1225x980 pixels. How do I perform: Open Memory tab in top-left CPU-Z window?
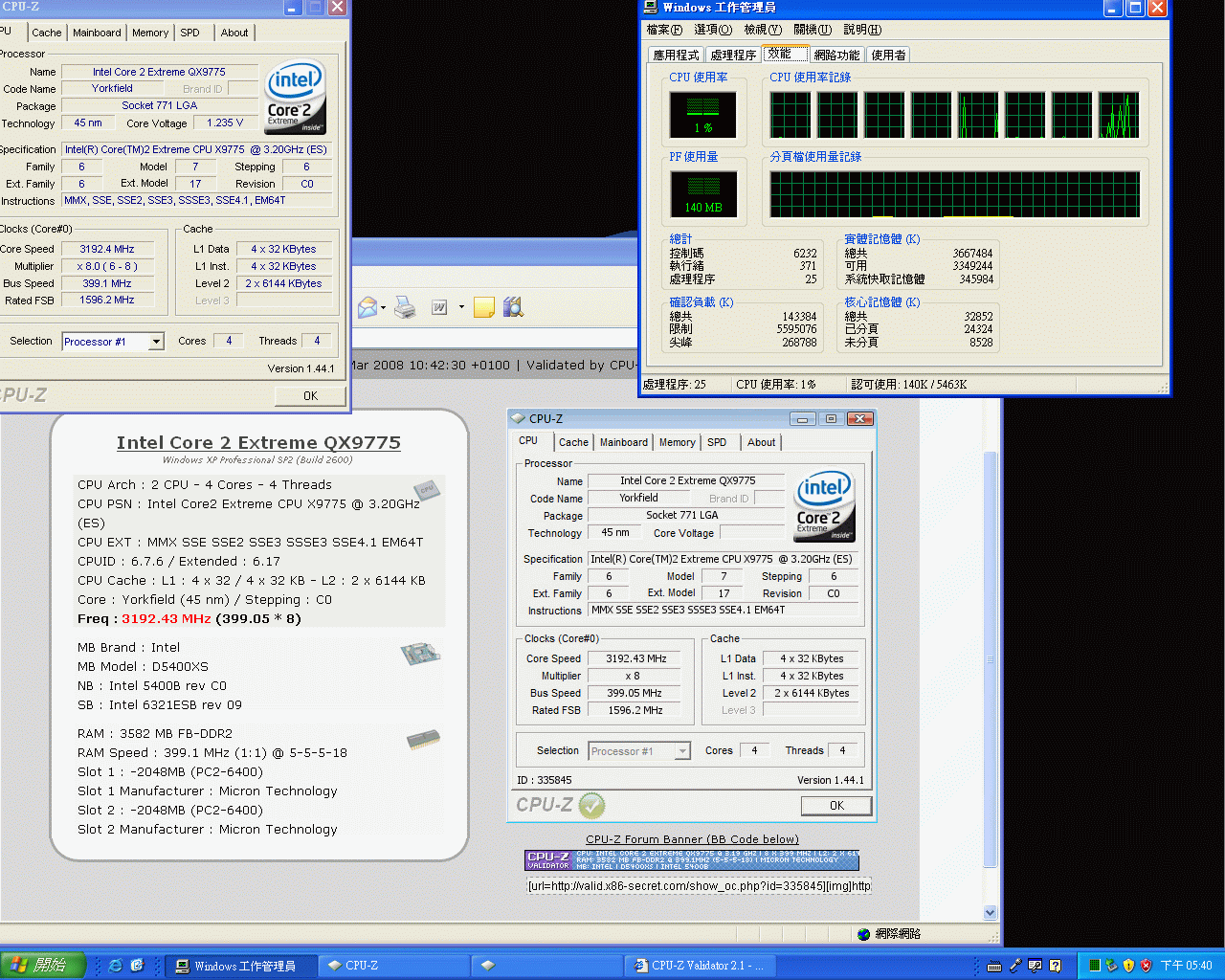click(x=150, y=33)
